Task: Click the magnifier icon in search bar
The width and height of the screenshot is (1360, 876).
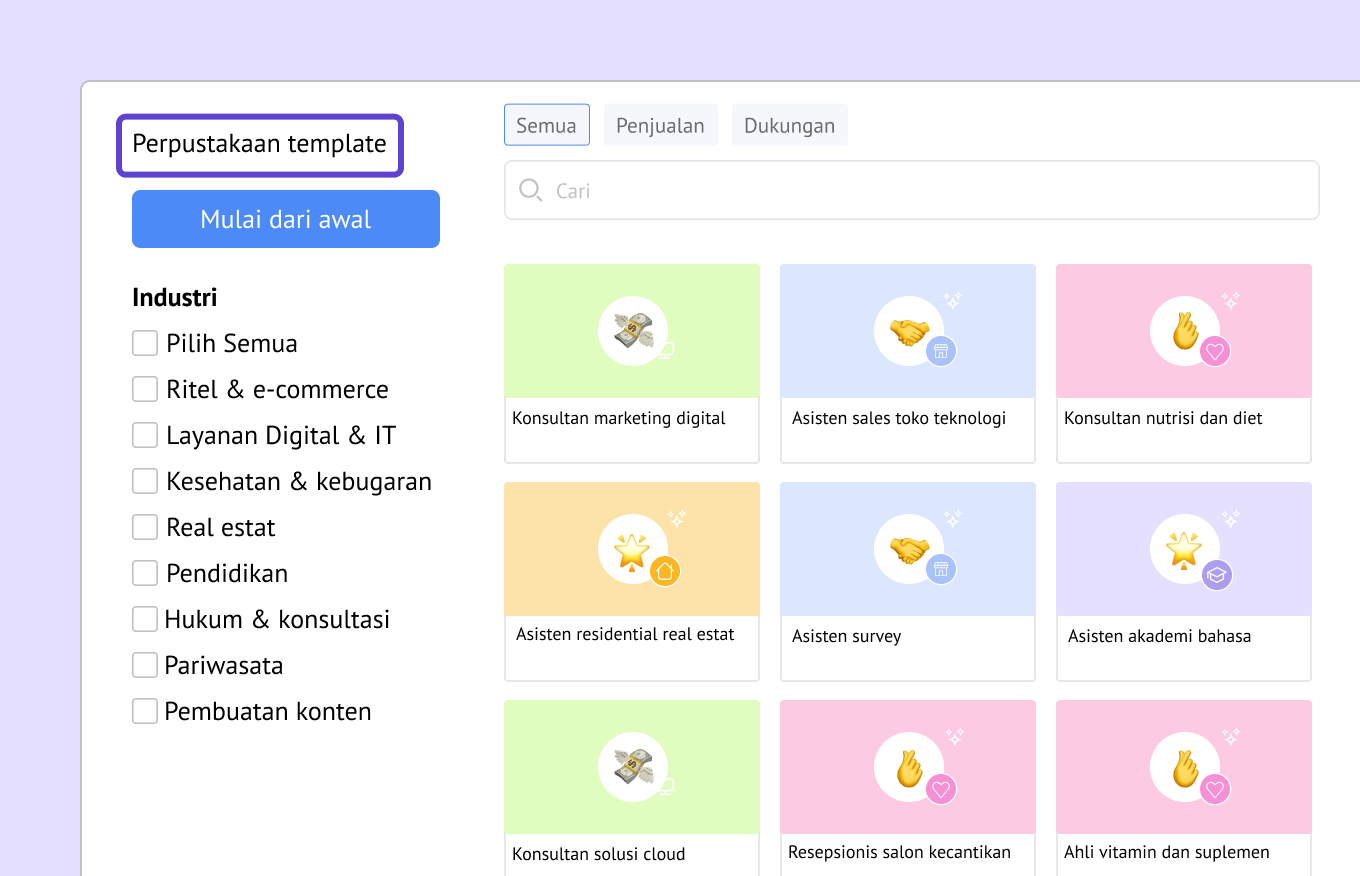Action: (531, 191)
